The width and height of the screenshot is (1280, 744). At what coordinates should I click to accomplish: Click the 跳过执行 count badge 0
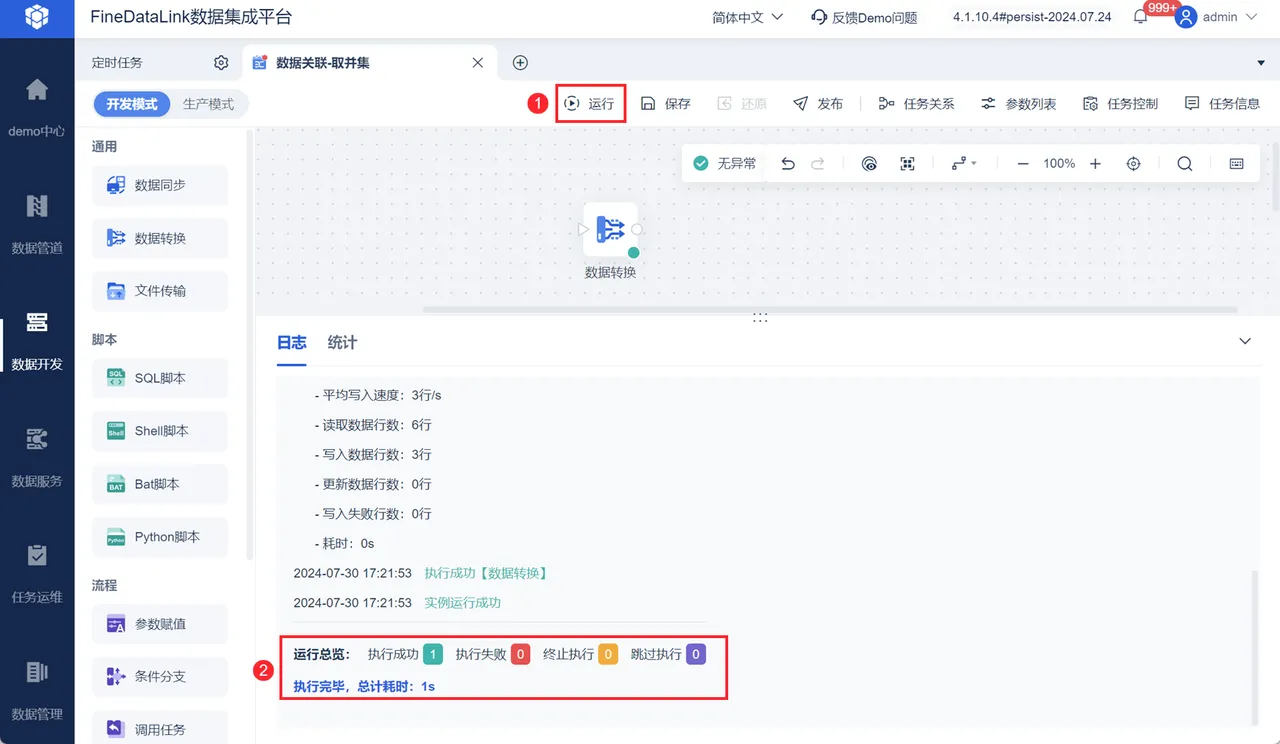coord(696,654)
